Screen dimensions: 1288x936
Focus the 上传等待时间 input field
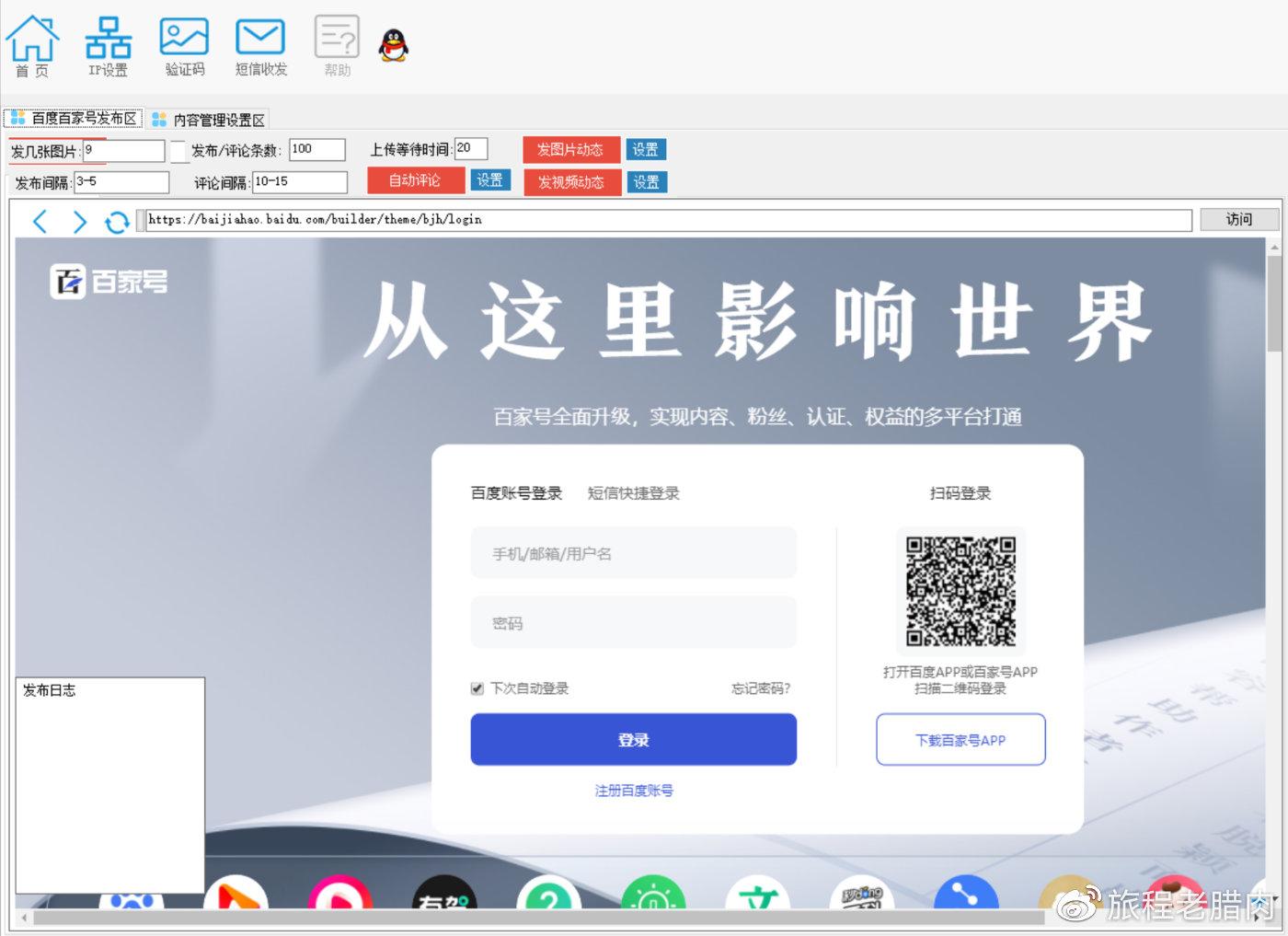471,148
